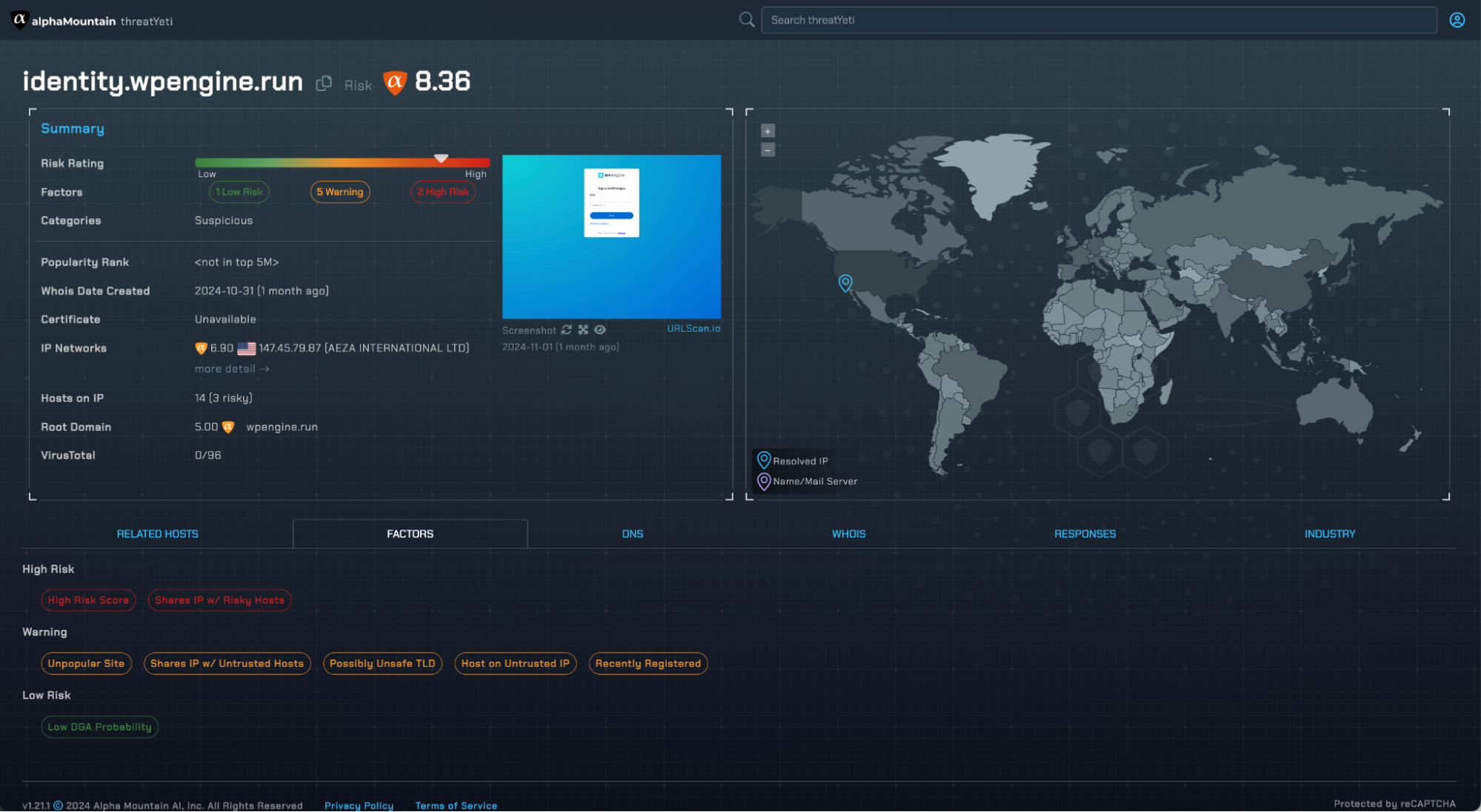
Task: Click the Certificate Unavailable value
Action: 225,319
